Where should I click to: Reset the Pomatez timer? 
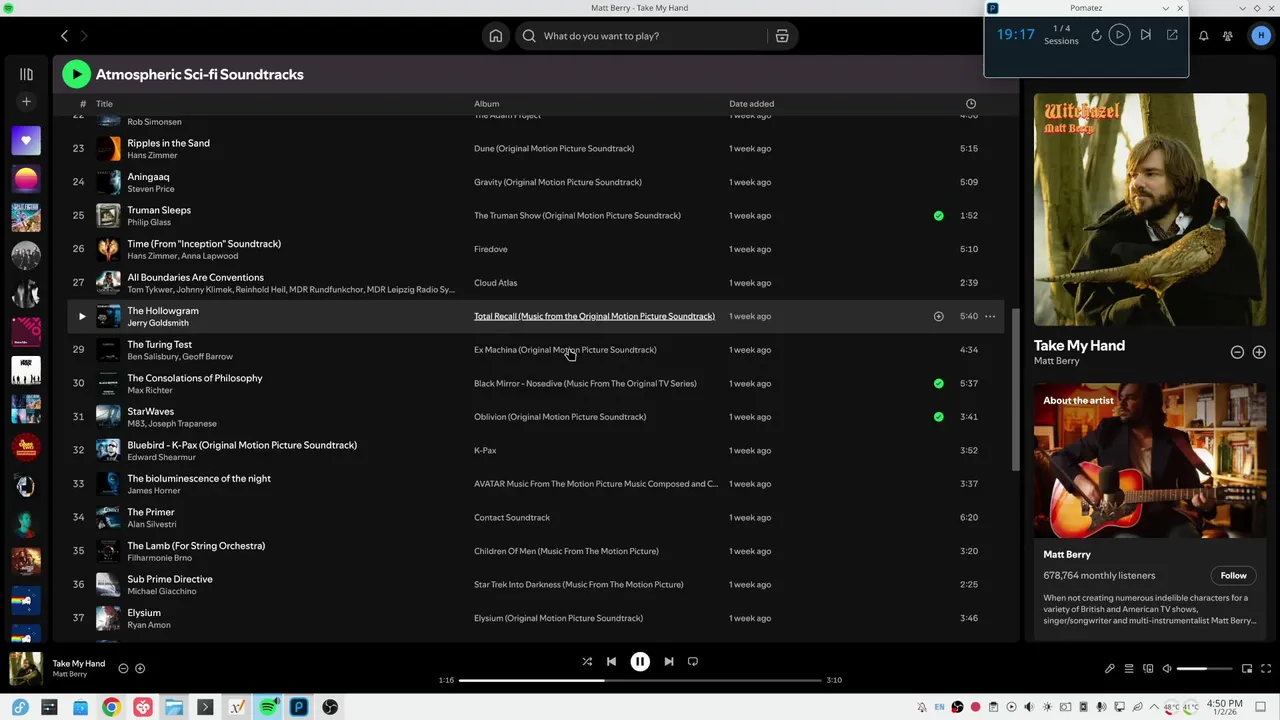[1096, 35]
